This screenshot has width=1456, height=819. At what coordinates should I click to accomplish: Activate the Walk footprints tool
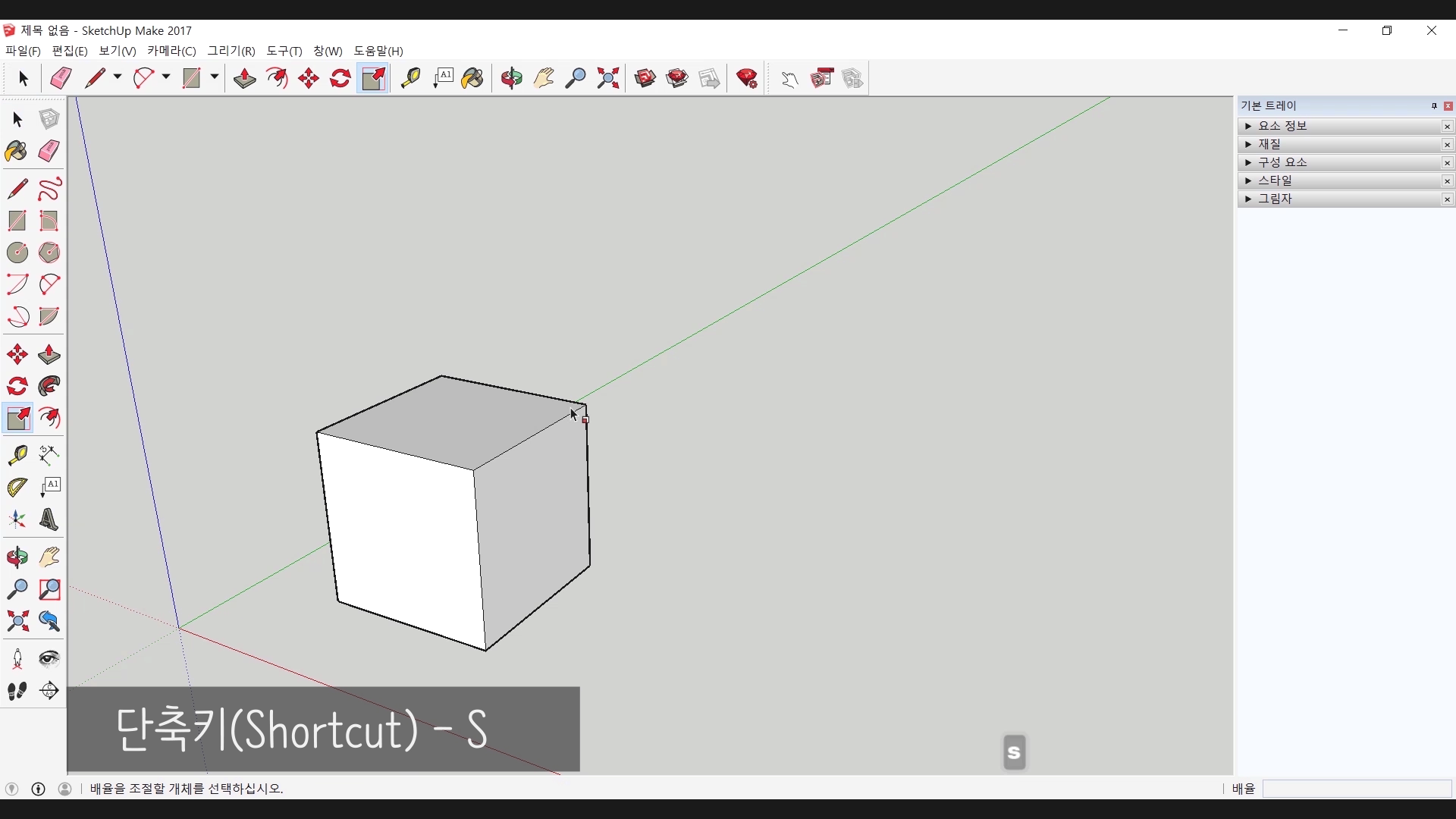(17, 691)
